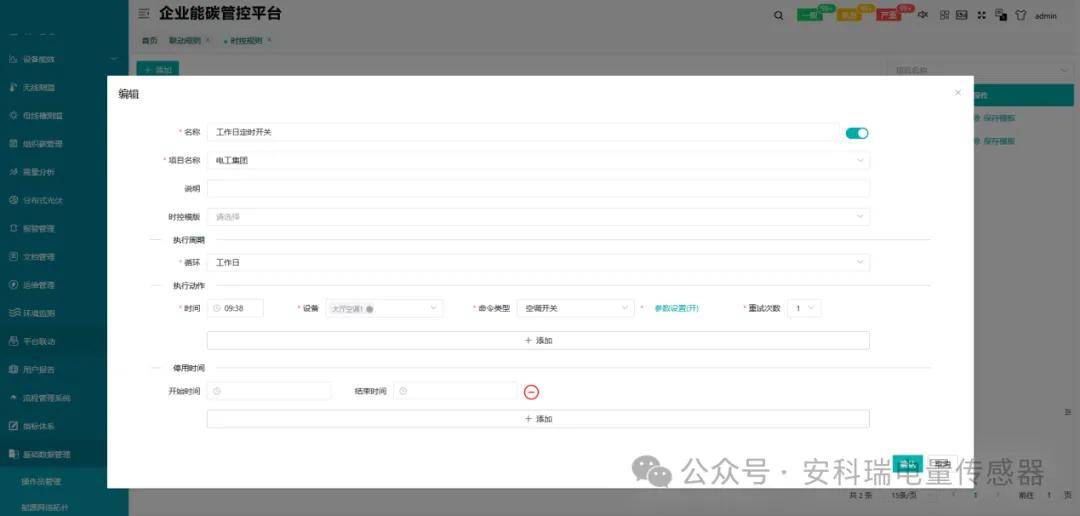
Task: Click the 名称 input field
Action: (x=523, y=132)
